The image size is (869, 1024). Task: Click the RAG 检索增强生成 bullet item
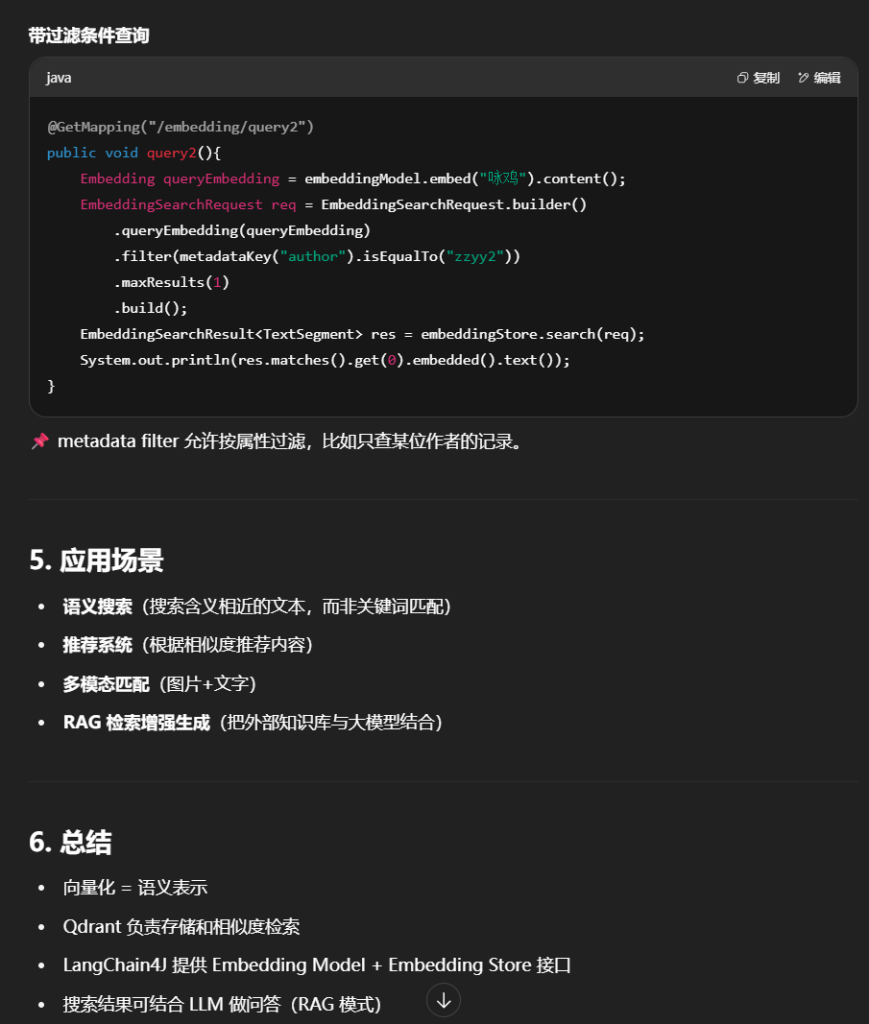click(136, 722)
